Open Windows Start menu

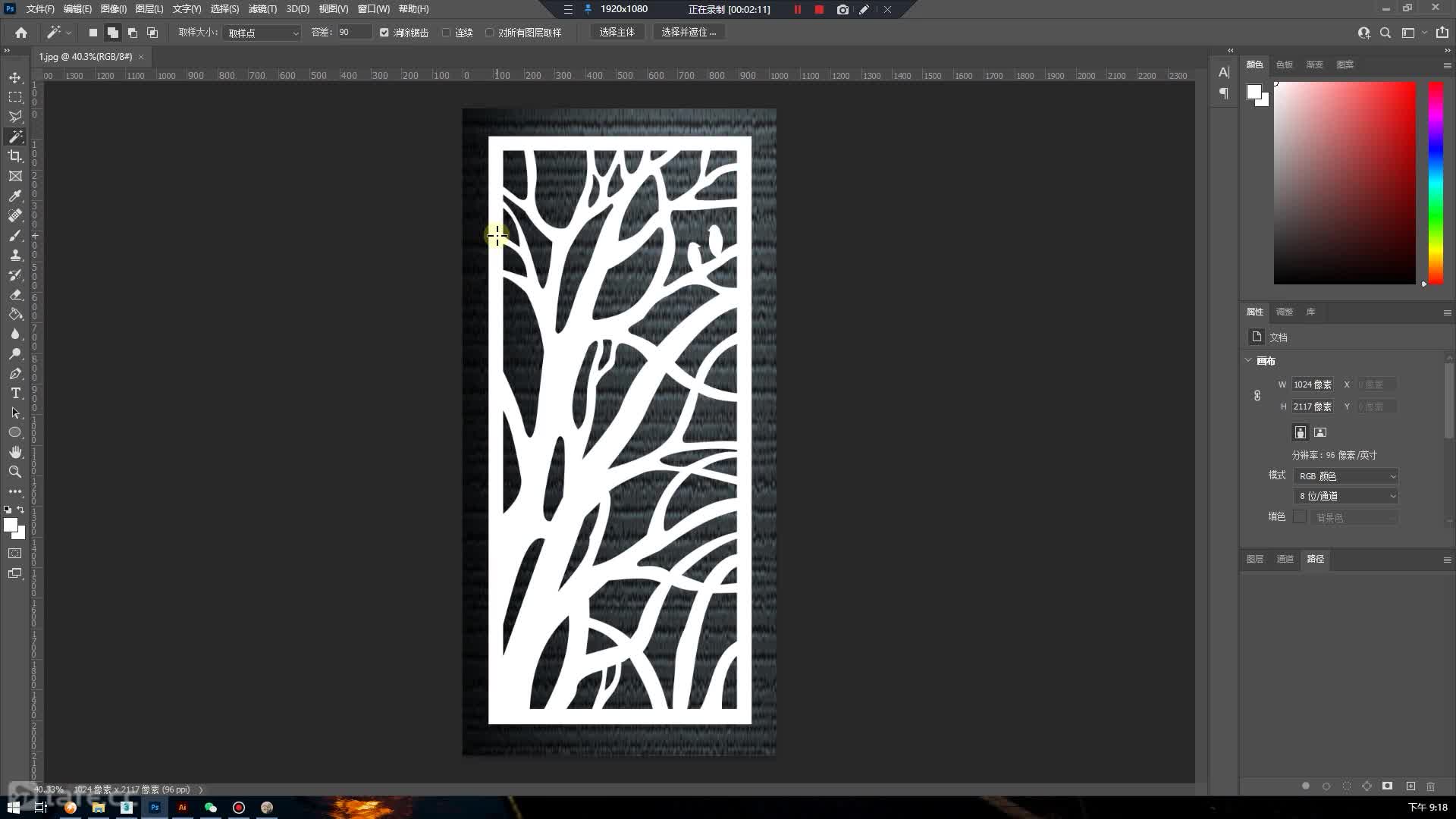pos(13,808)
